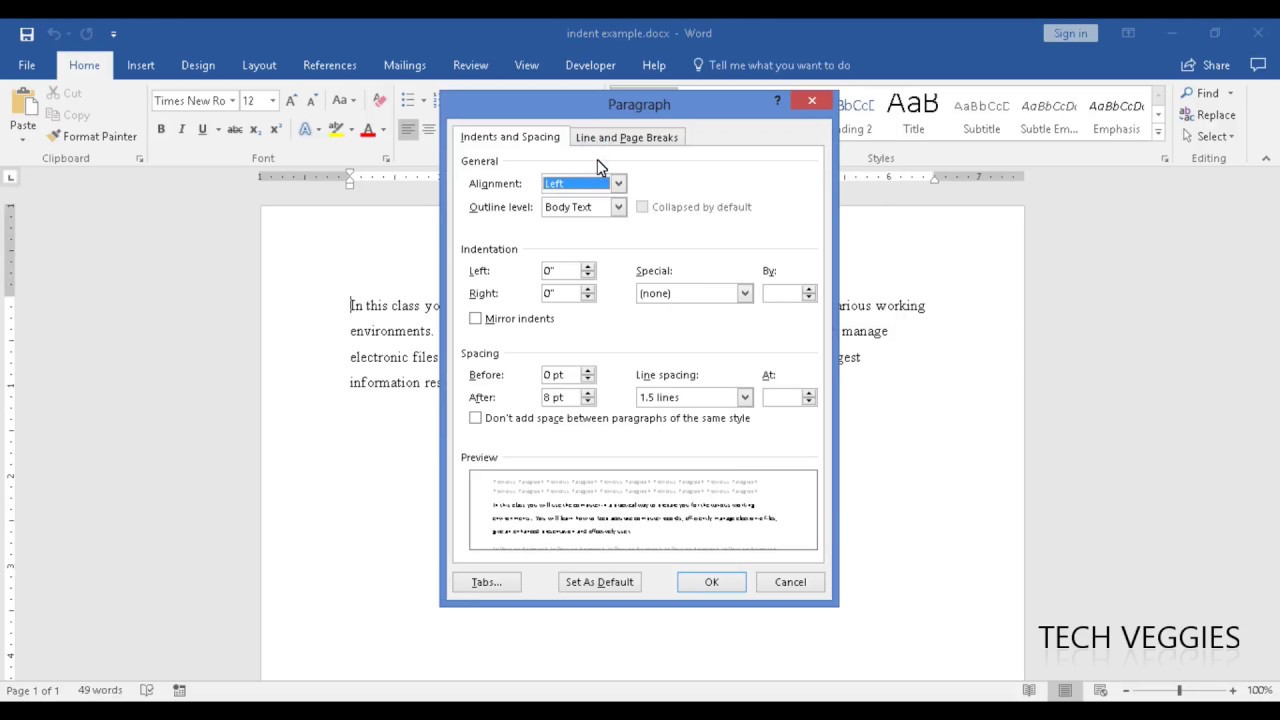Click the Sign in button
Image resolution: width=1280 pixels, height=720 pixels.
tap(1070, 33)
